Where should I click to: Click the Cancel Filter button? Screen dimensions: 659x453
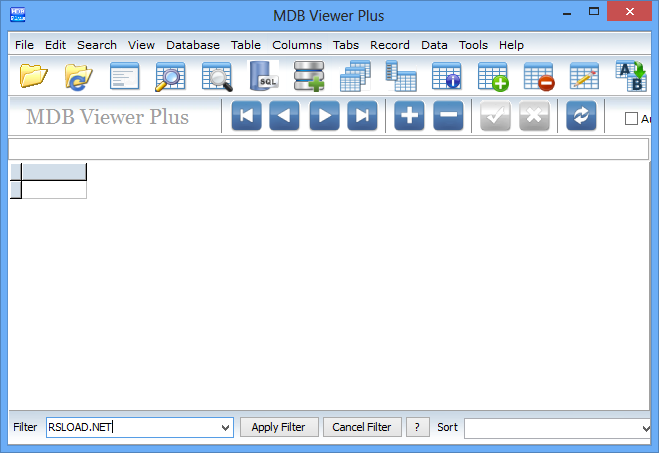362,427
